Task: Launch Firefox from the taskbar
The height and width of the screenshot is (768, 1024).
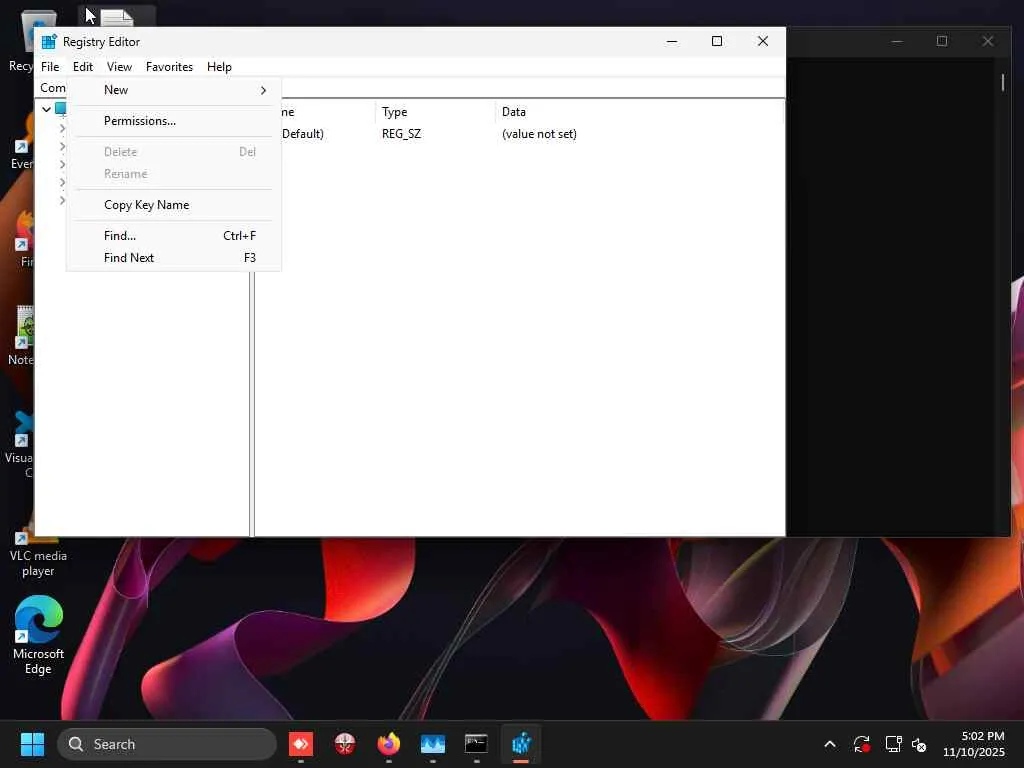Action: click(389, 744)
